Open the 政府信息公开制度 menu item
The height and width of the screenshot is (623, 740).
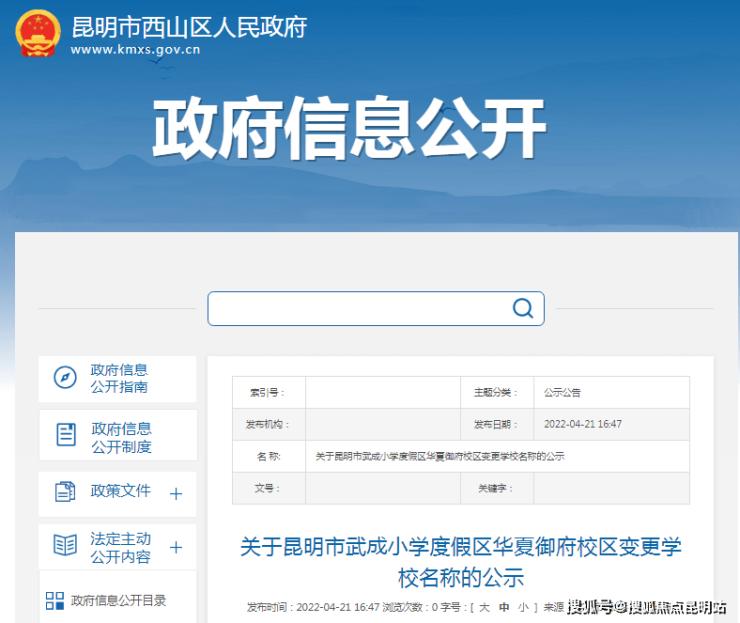(x=121, y=437)
